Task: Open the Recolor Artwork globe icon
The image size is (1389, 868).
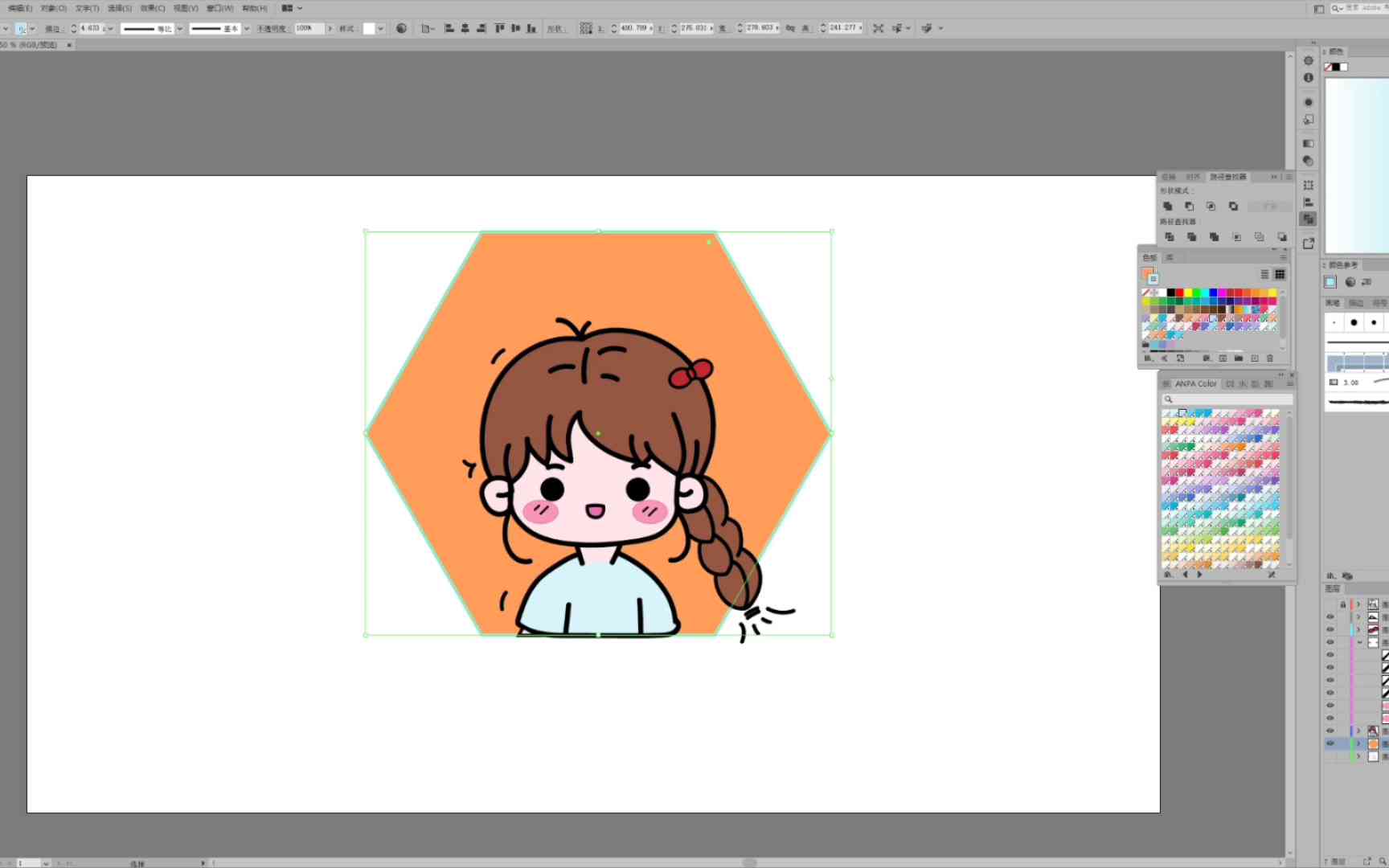Action: 402,28
